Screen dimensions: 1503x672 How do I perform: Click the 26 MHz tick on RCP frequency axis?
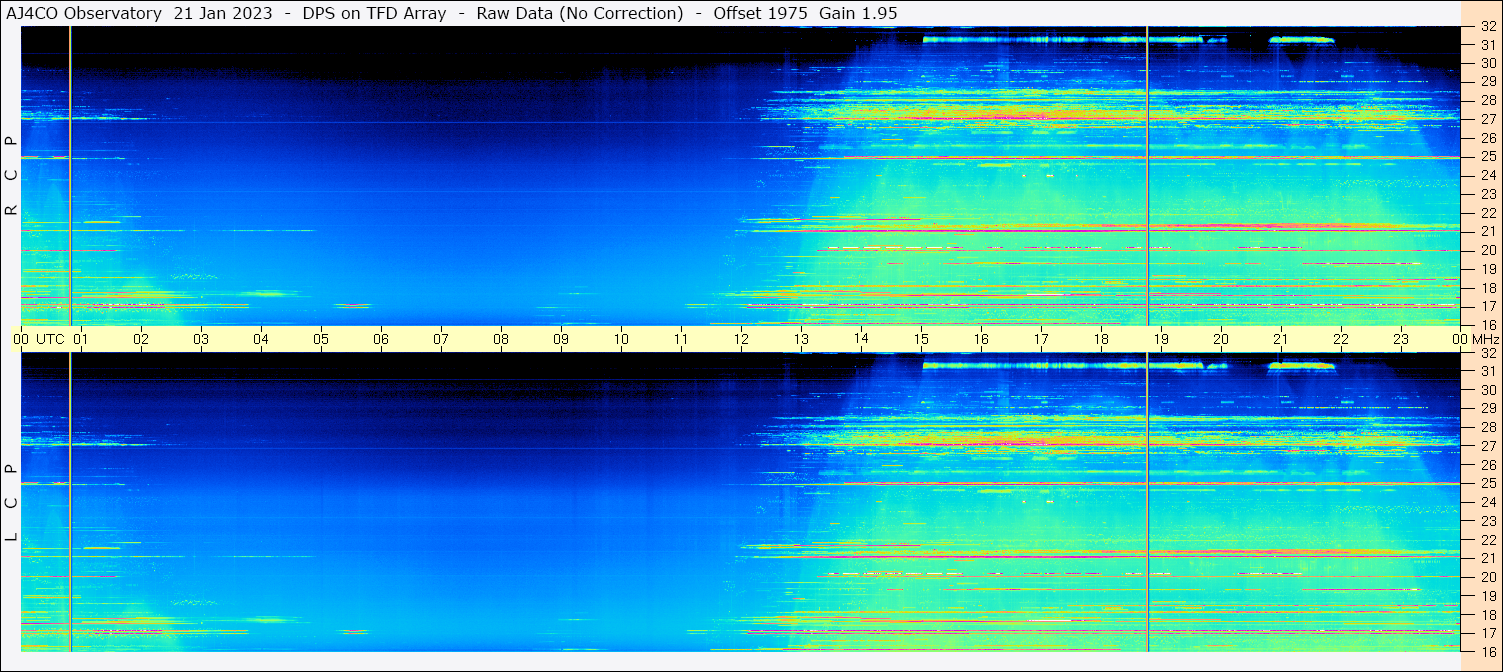[1488, 138]
